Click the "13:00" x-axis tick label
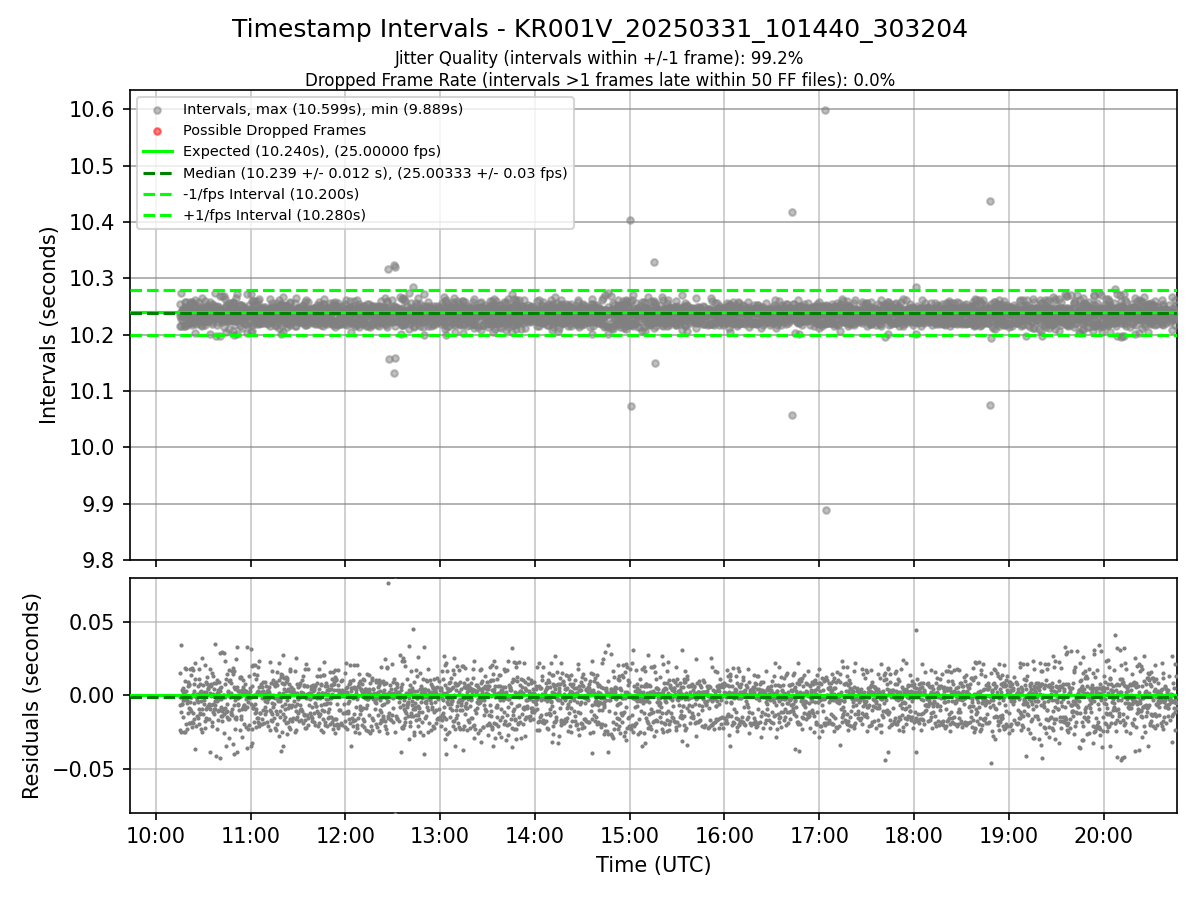The width and height of the screenshot is (1200, 900). (440, 835)
